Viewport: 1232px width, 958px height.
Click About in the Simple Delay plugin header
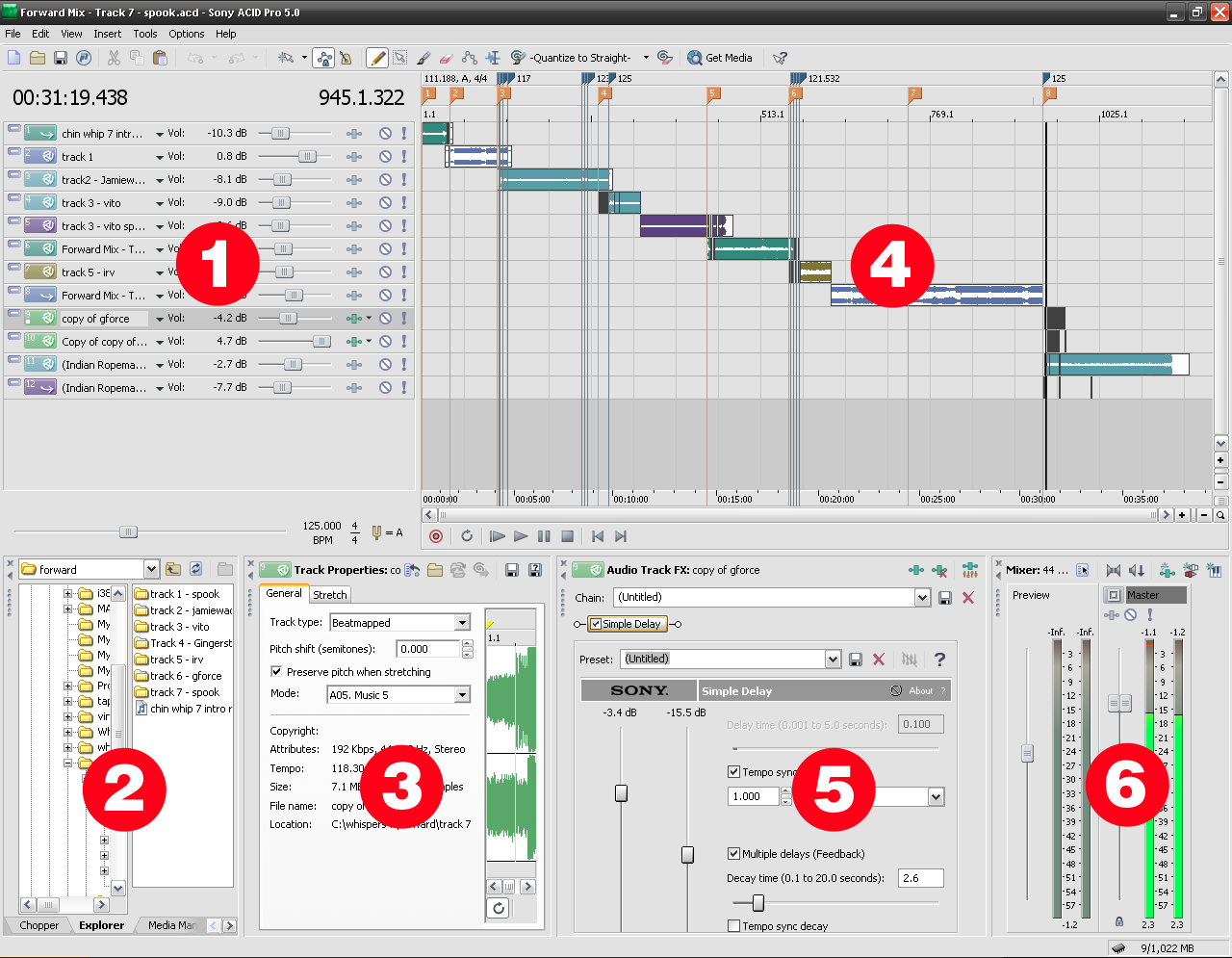tap(921, 690)
